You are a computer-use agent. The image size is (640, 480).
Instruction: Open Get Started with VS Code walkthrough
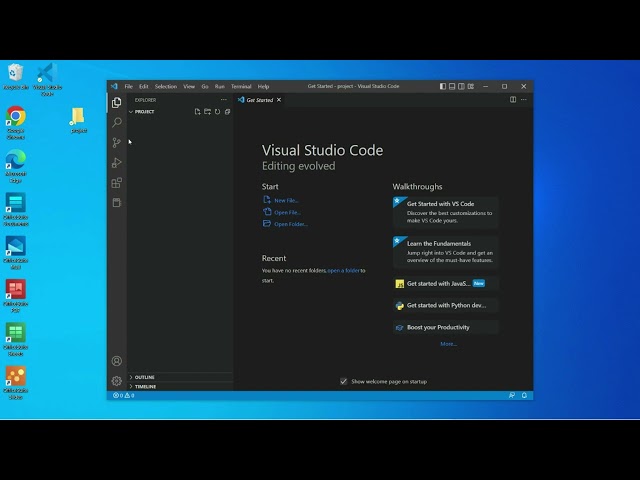[445, 212]
